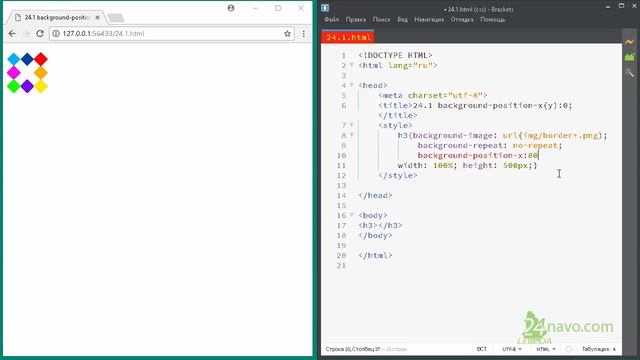The width and height of the screenshot is (640, 360).
Task: View site information icon in address bar
Action: [56, 33]
